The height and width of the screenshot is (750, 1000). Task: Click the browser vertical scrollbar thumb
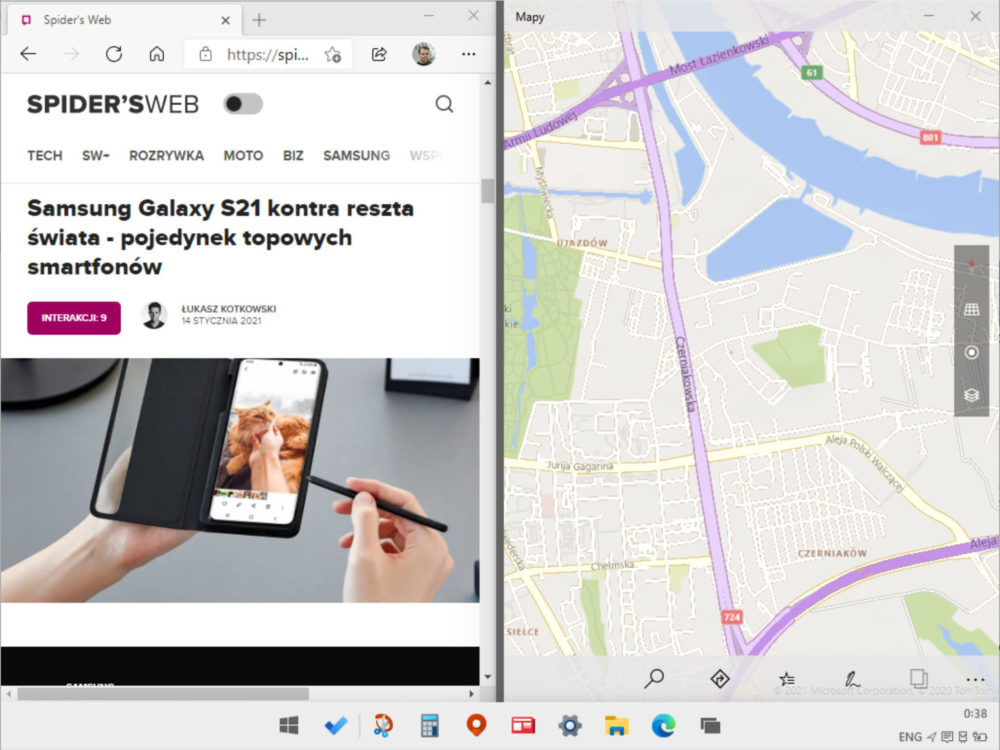(488, 191)
